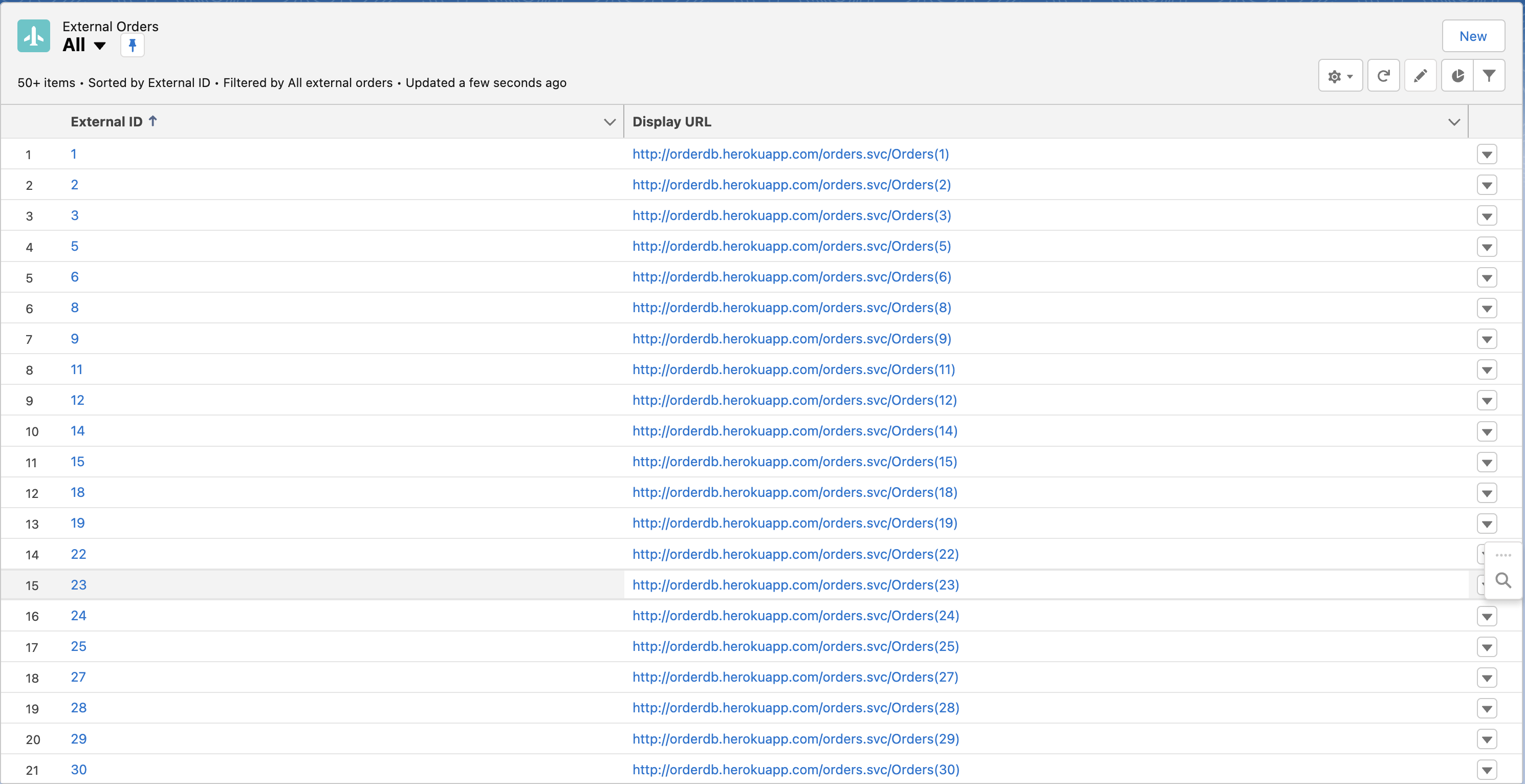Open the Orders(18) display URL link

tap(794, 493)
